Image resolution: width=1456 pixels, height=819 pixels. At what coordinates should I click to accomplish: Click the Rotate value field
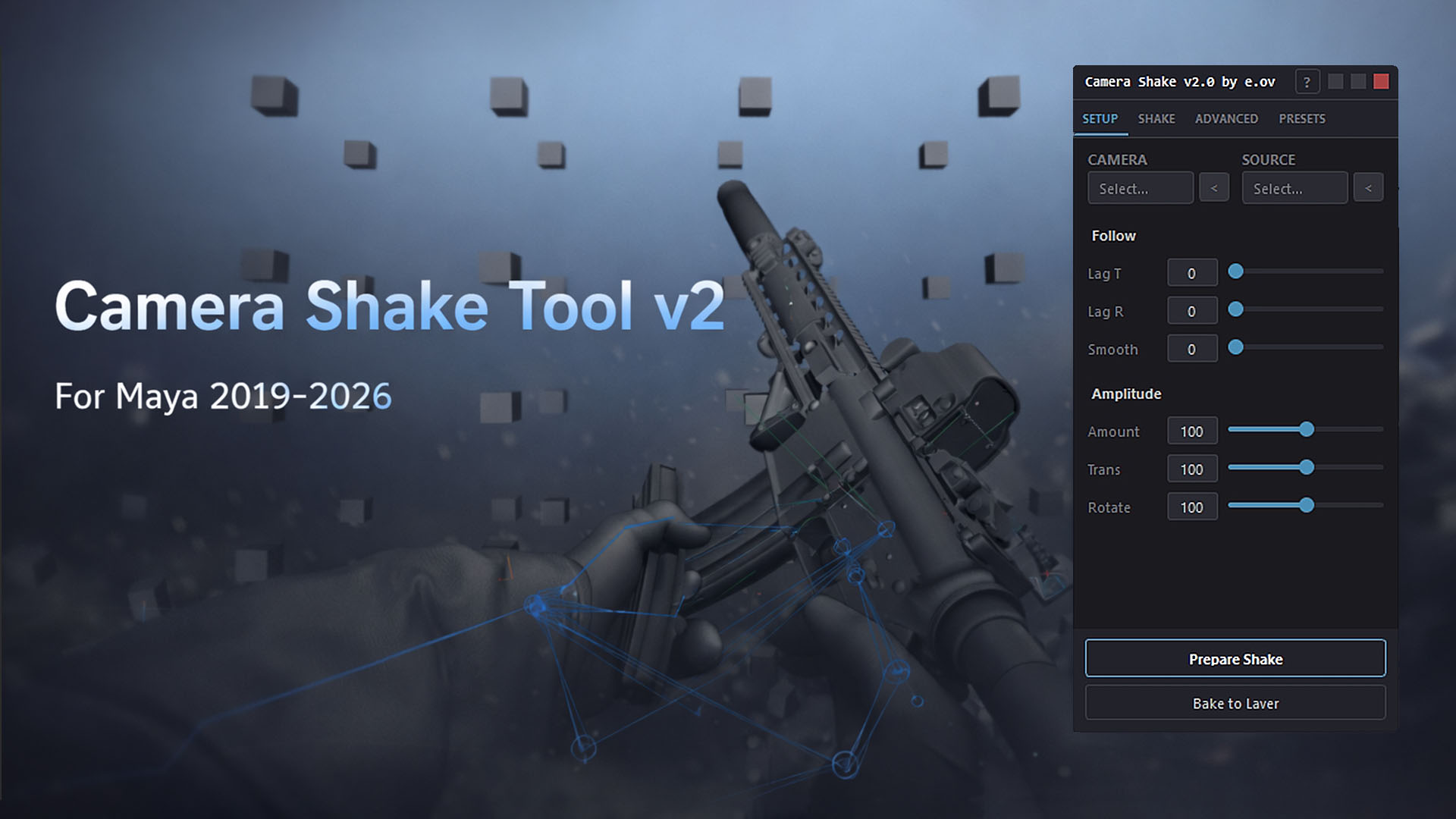[1192, 507]
